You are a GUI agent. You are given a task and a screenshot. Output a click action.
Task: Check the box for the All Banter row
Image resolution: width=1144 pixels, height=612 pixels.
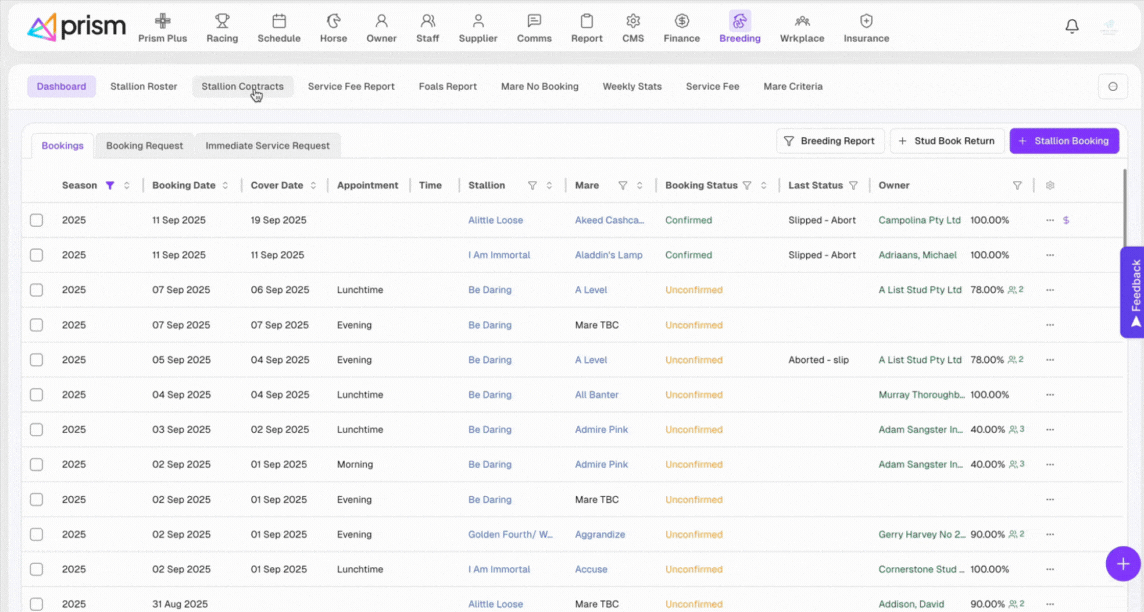37,395
